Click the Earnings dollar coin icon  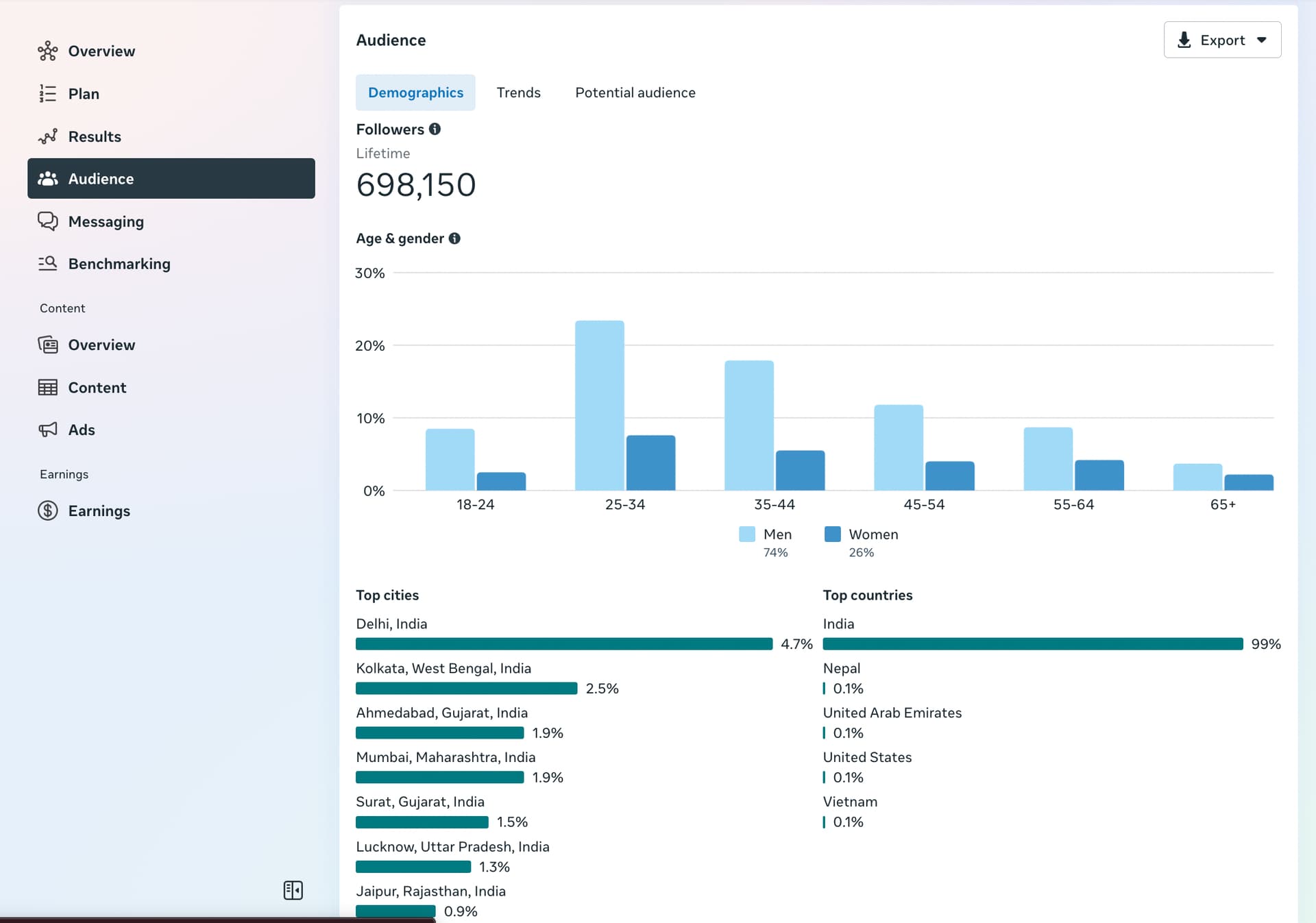(47, 510)
